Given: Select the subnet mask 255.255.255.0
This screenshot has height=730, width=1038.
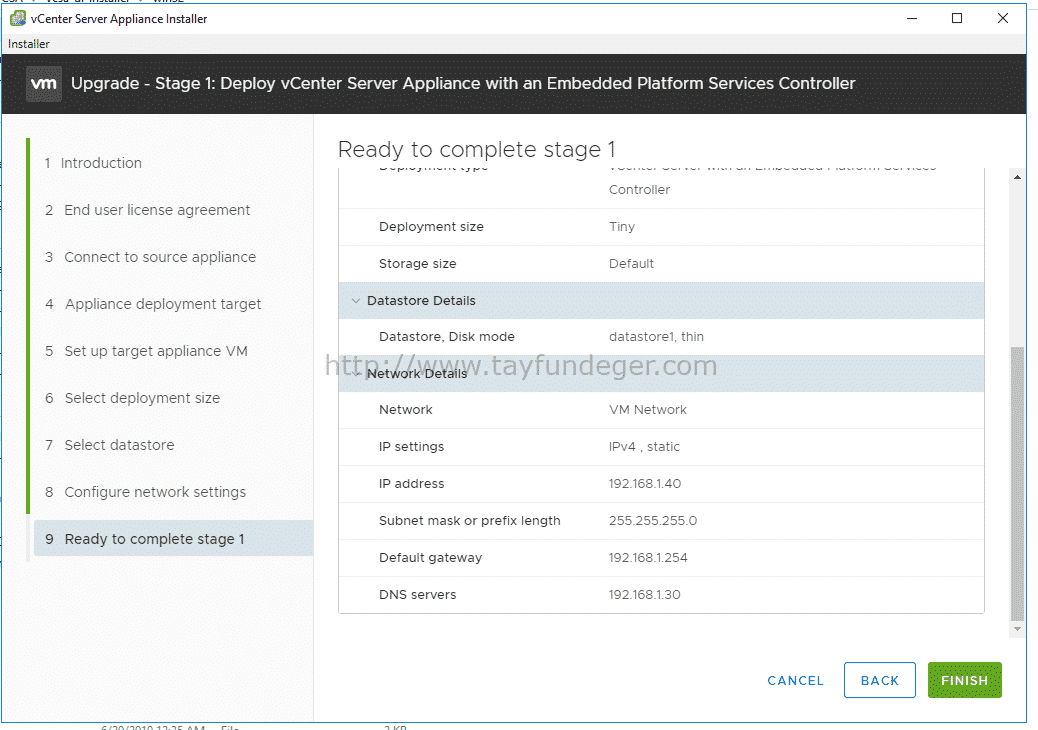Looking at the screenshot, I should (653, 521).
